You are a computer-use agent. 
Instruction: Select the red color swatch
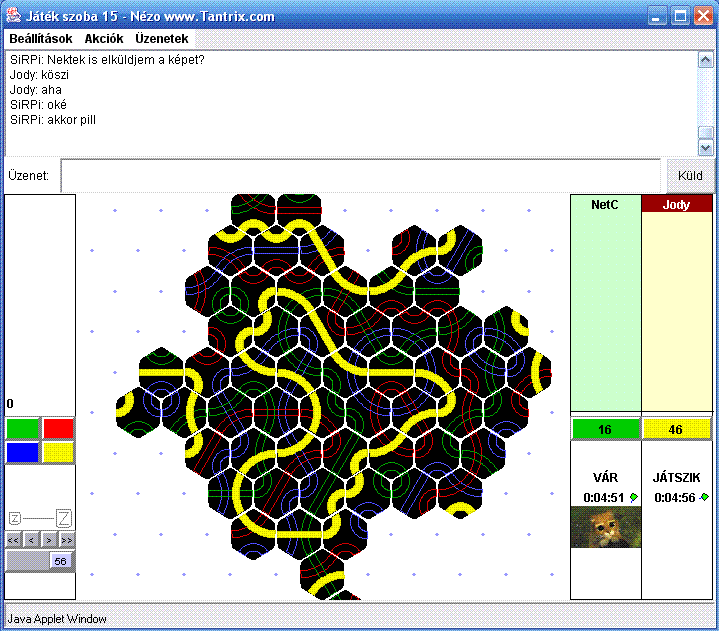pyautogui.click(x=58, y=429)
